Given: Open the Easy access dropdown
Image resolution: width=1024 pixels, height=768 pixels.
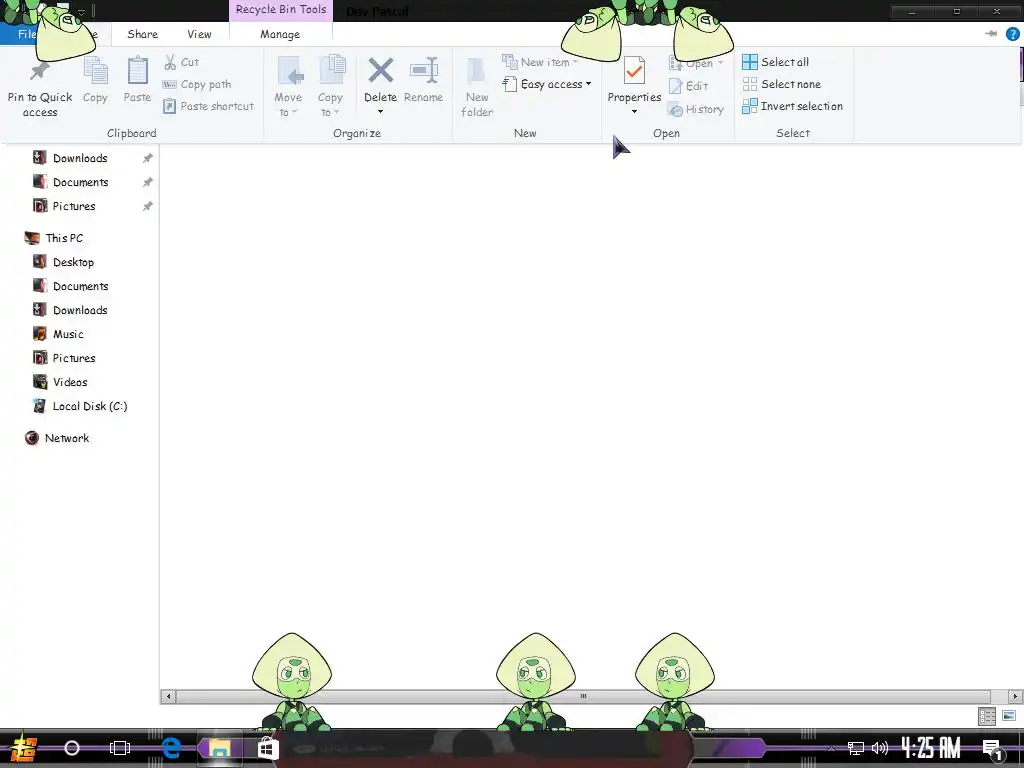Looking at the screenshot, I should pyautogui.click(x=547, y=84).
